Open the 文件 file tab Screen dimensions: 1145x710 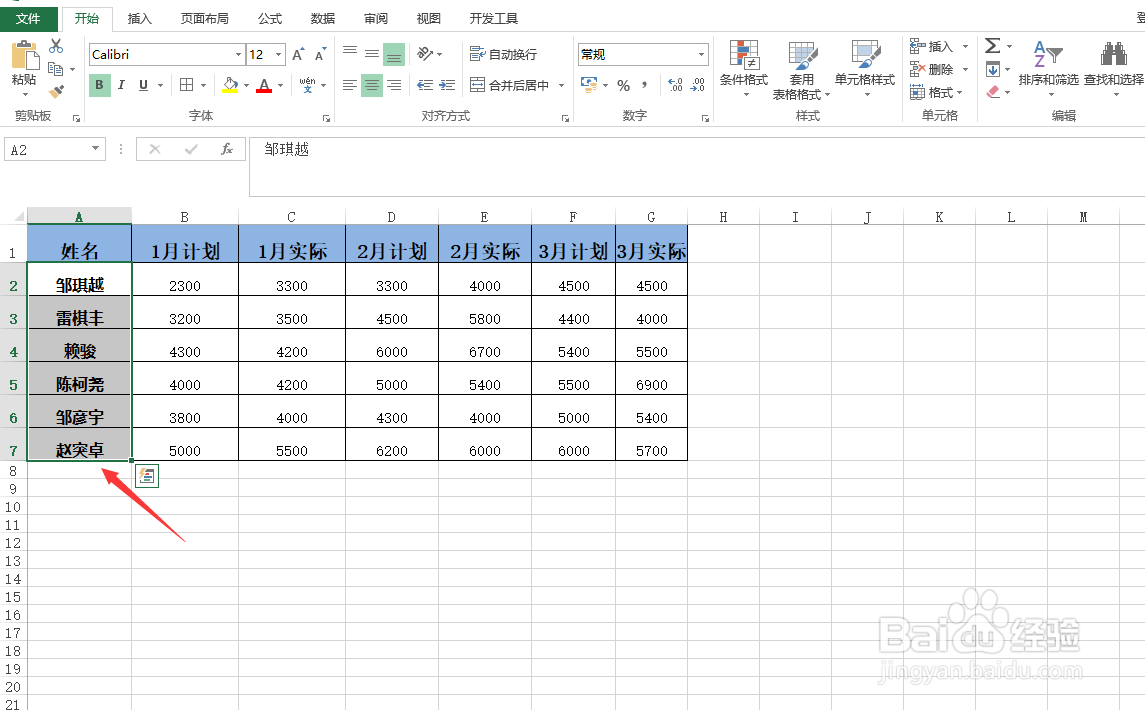[28, 18]
